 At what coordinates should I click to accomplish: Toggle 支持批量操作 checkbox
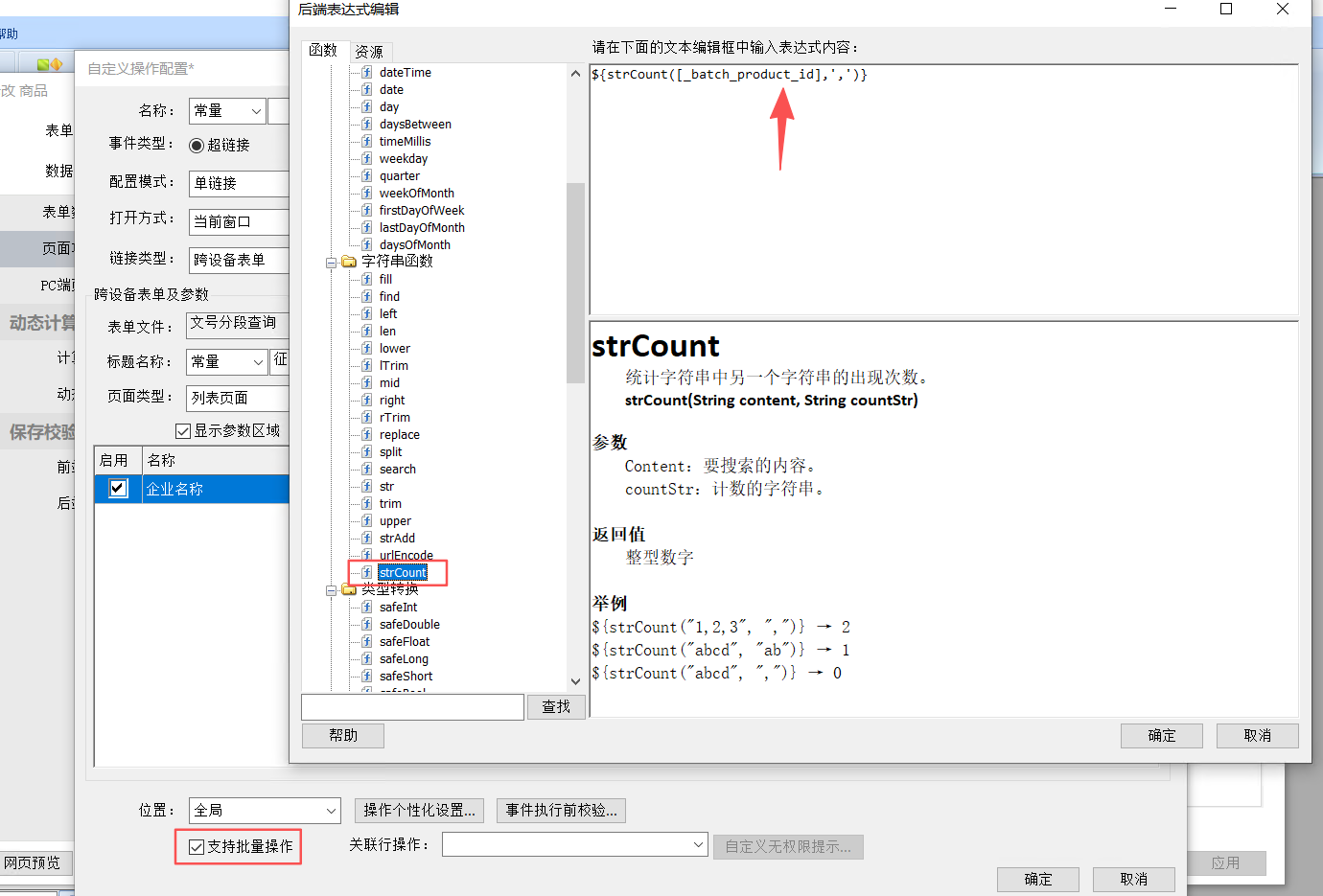coord(197,847)
